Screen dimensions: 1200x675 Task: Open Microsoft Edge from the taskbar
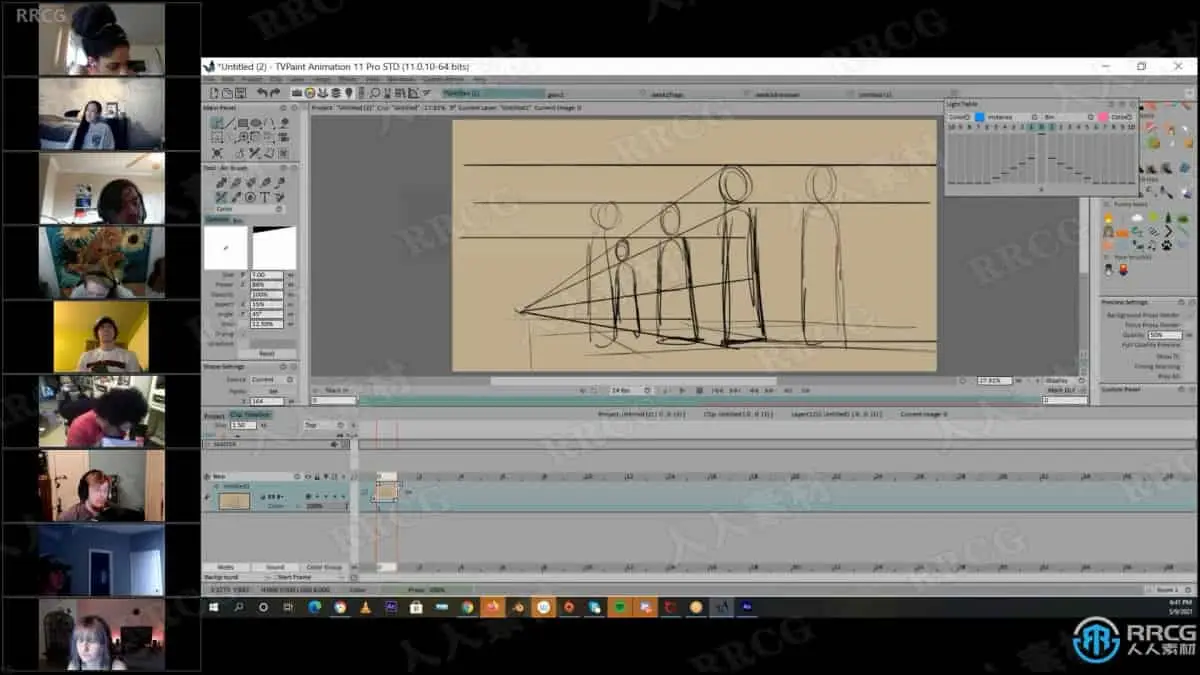click(314, 606)
